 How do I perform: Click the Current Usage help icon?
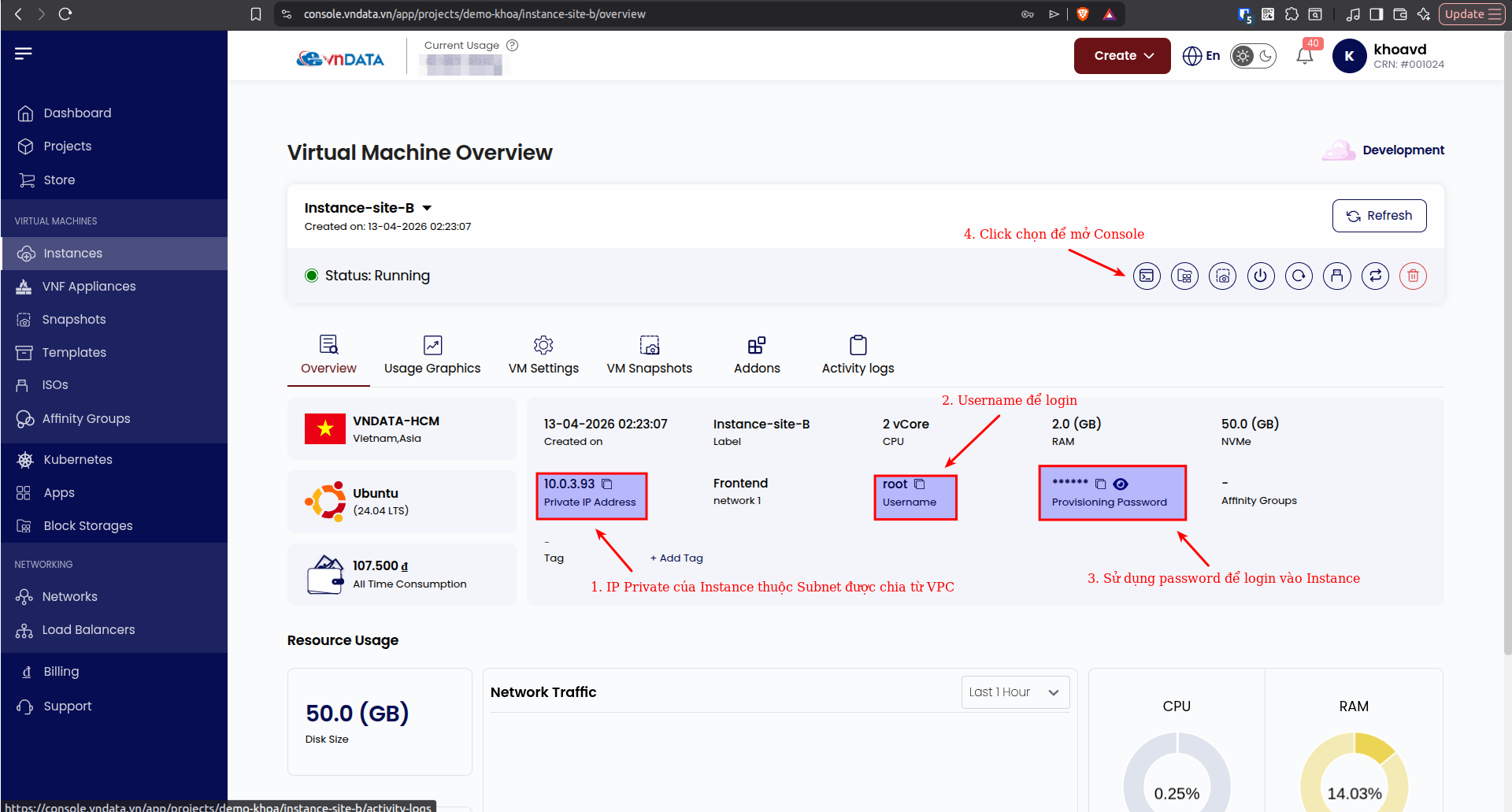point(513,45)
